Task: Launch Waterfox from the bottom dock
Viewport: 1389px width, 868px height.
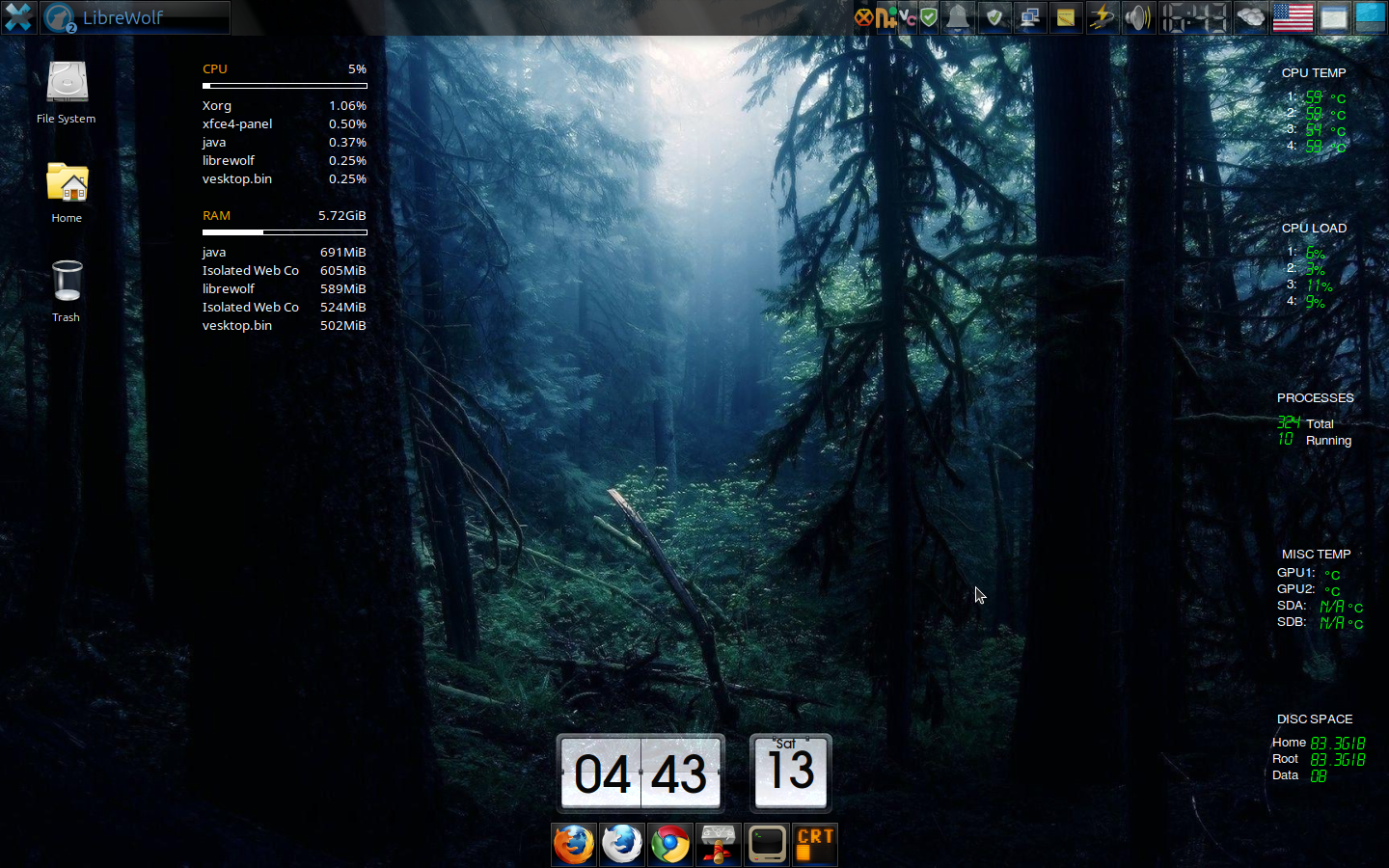Action: click(622, 845)
